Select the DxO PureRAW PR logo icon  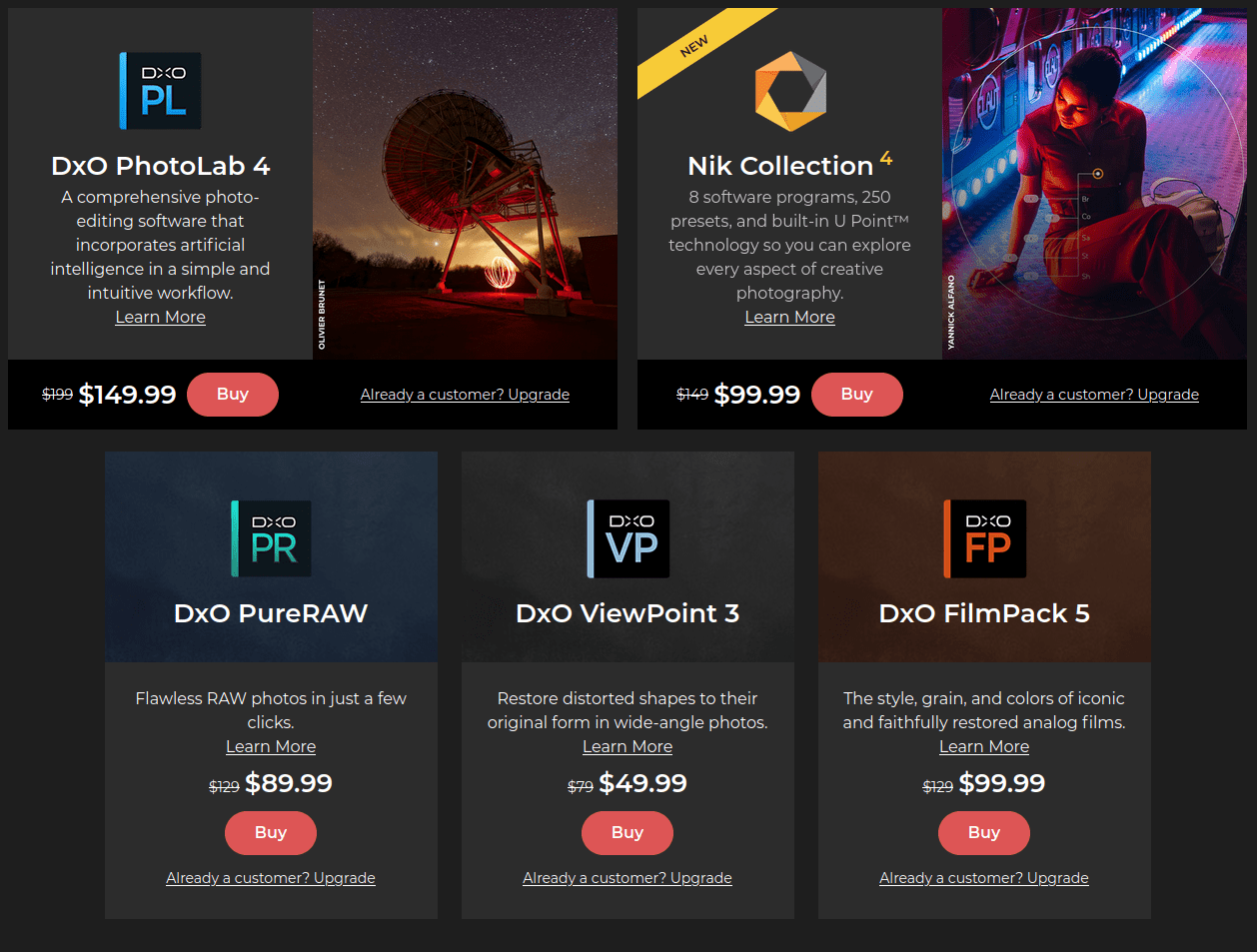pos(270,537)
